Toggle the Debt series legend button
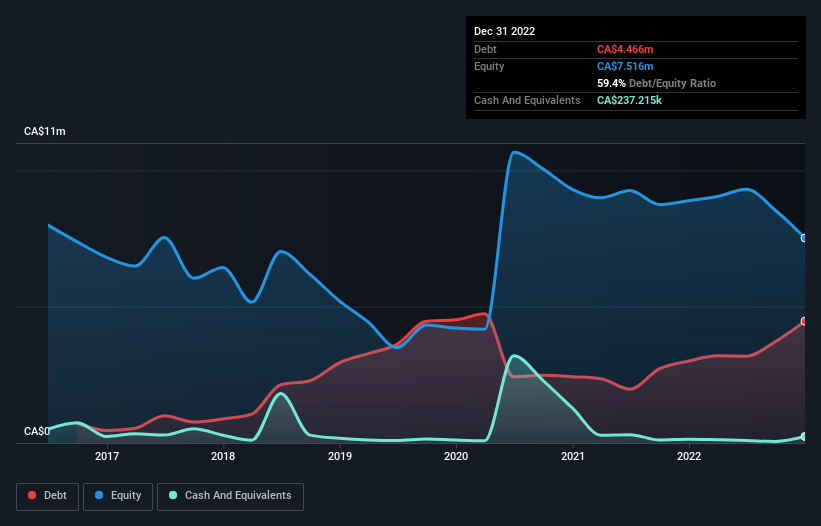Image resolution: width=821 pixels, height=526 pixels. point(47,496)
